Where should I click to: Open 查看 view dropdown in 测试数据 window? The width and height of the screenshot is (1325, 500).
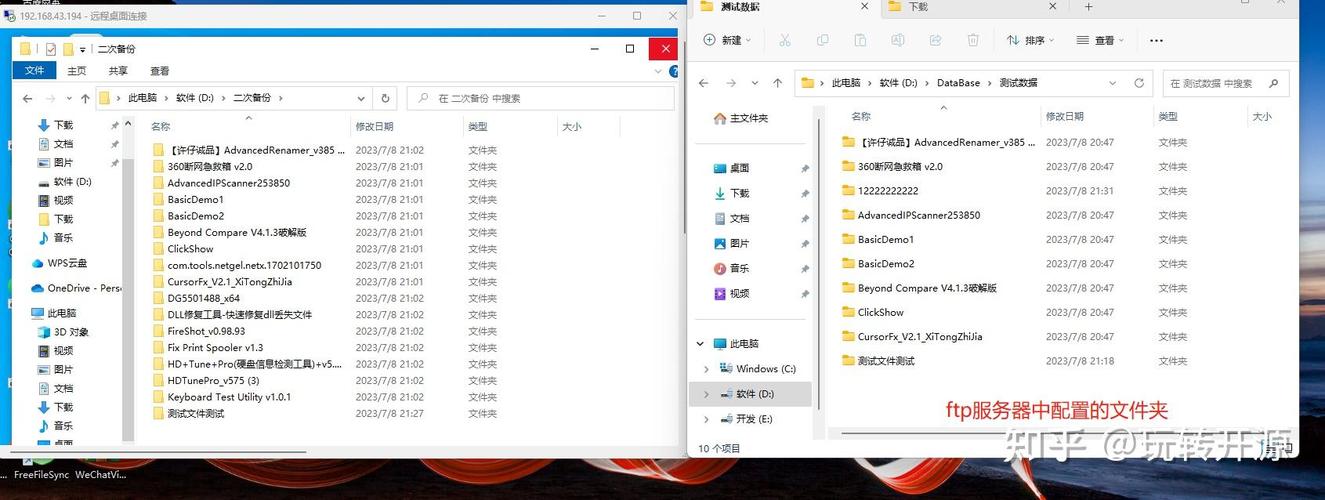(x=1100, y=40)
